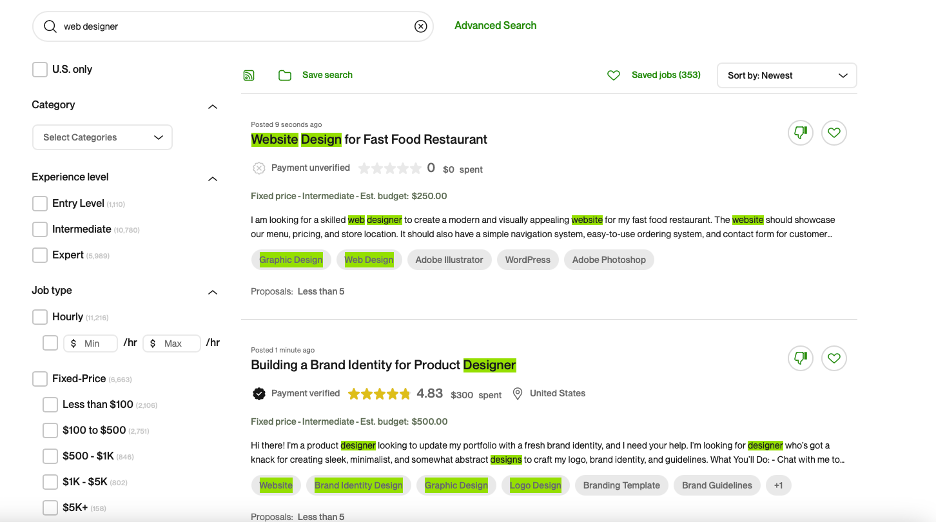Save the Brand Identity job with heart icon

[834, 358]
